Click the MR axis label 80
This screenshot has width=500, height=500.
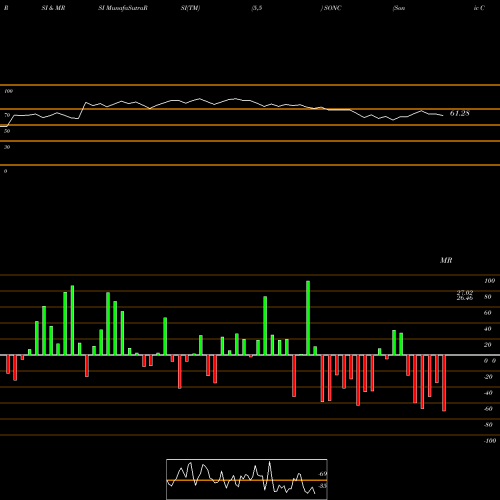(487, 297)
